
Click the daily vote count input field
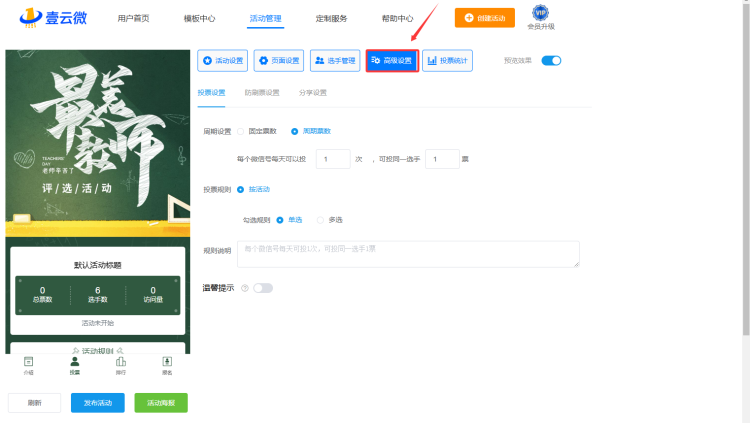tap(332, 159)
